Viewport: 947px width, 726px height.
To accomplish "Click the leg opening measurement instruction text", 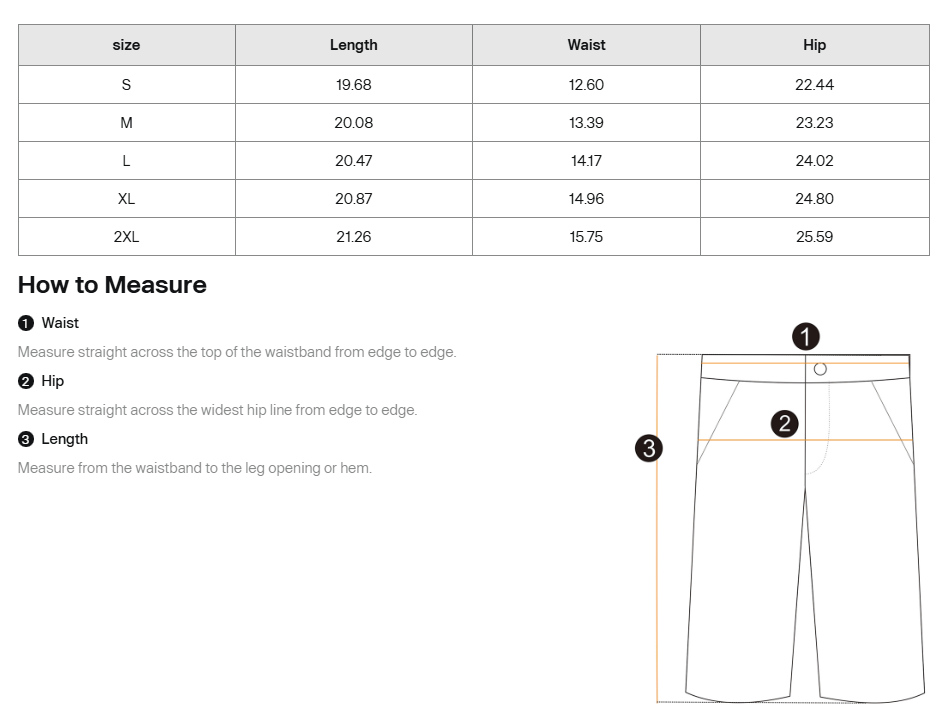I will (195, 468).
